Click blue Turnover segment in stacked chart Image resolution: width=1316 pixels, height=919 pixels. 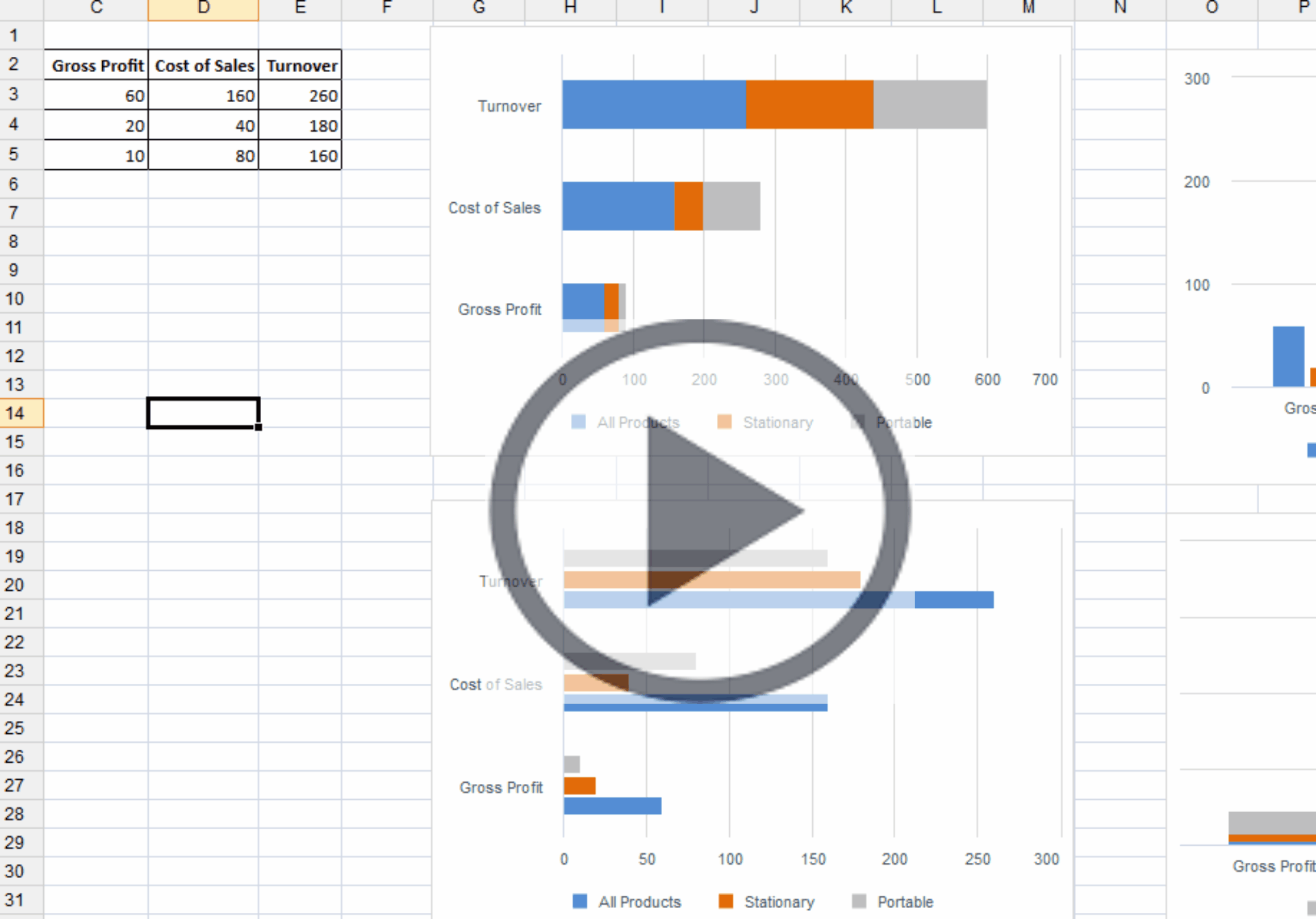(654, 104)
